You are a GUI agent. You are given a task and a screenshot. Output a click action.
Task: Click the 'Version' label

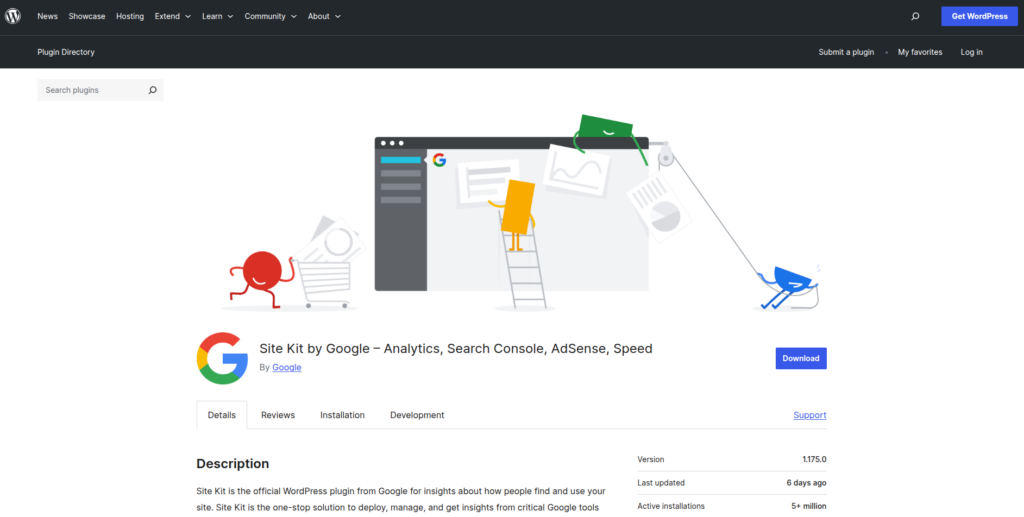pos(650,460)
